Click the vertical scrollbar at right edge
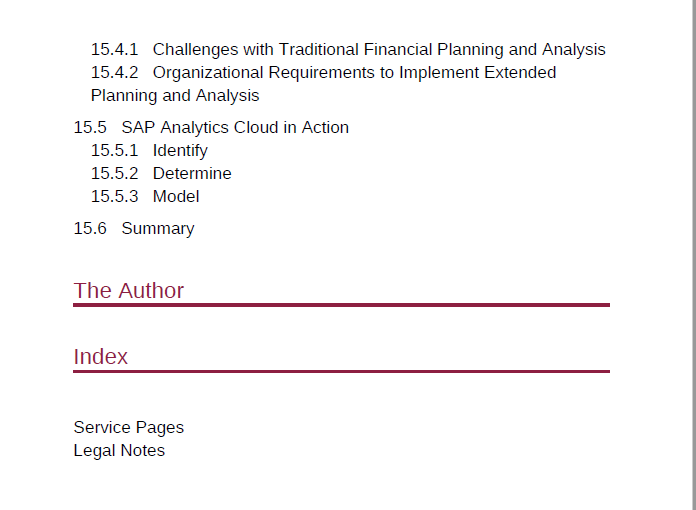Screen dimensions: 696x510 692,255
